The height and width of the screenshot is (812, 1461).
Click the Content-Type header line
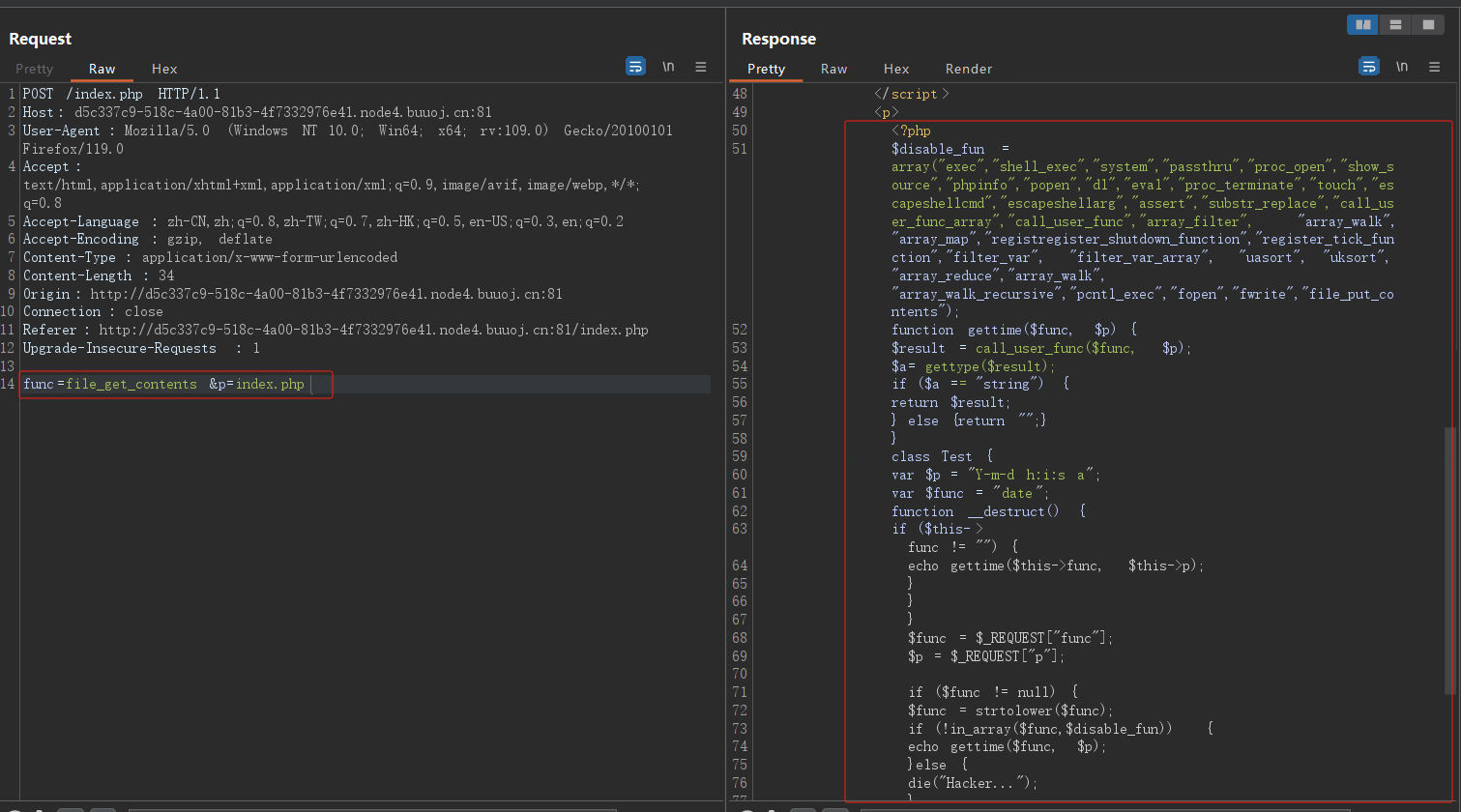click(x=210, y=257)
